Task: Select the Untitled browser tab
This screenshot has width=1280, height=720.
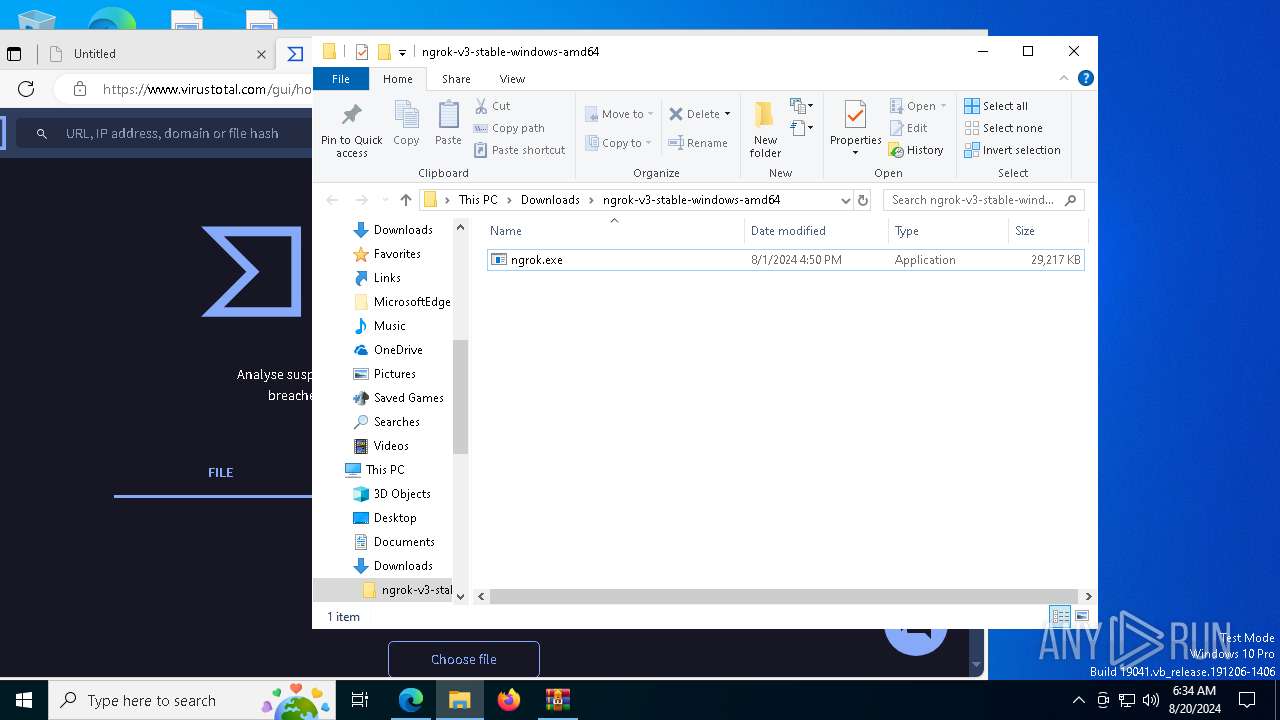Action: pyautogui.click(x=155, y=54)
